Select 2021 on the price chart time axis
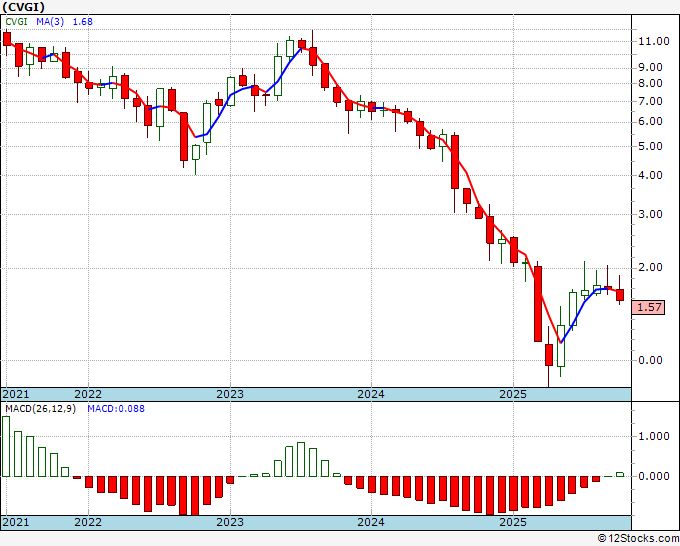The width and height of the screenshot is (680, 546). [15, 394]
